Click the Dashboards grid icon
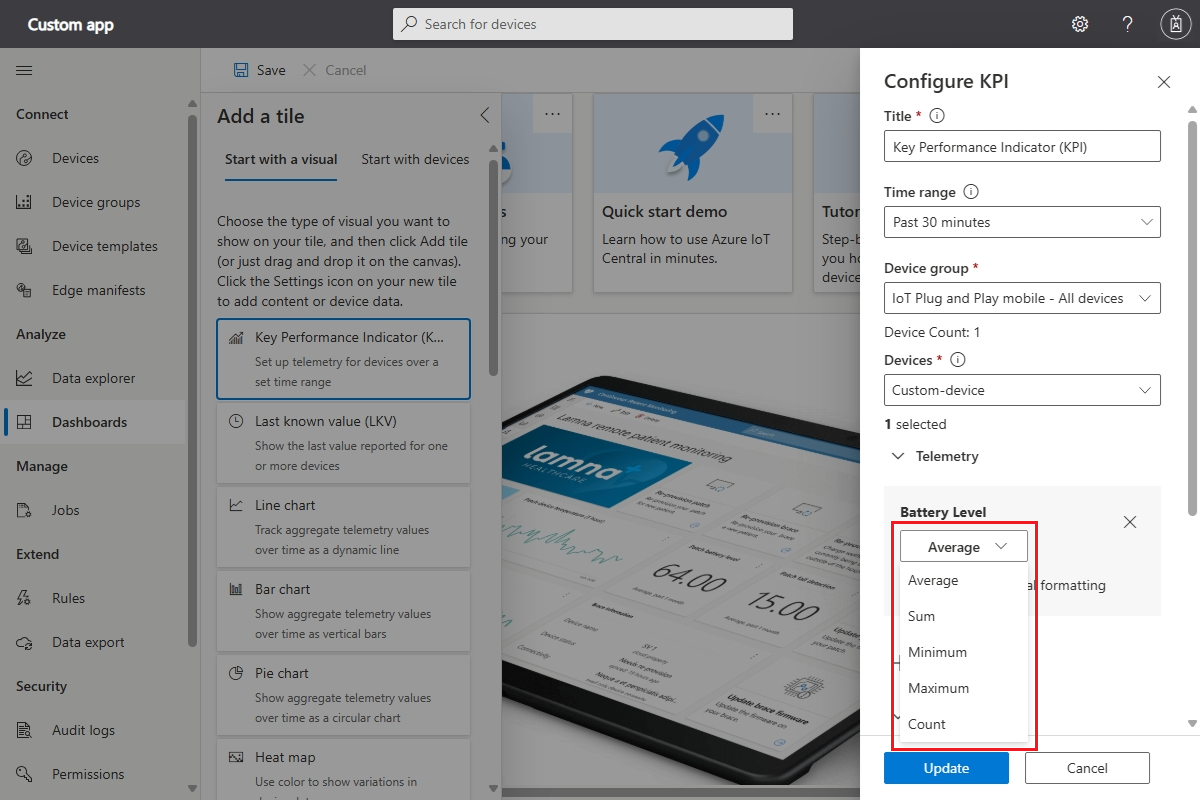 pyautogui.click(x=25, y=422)
